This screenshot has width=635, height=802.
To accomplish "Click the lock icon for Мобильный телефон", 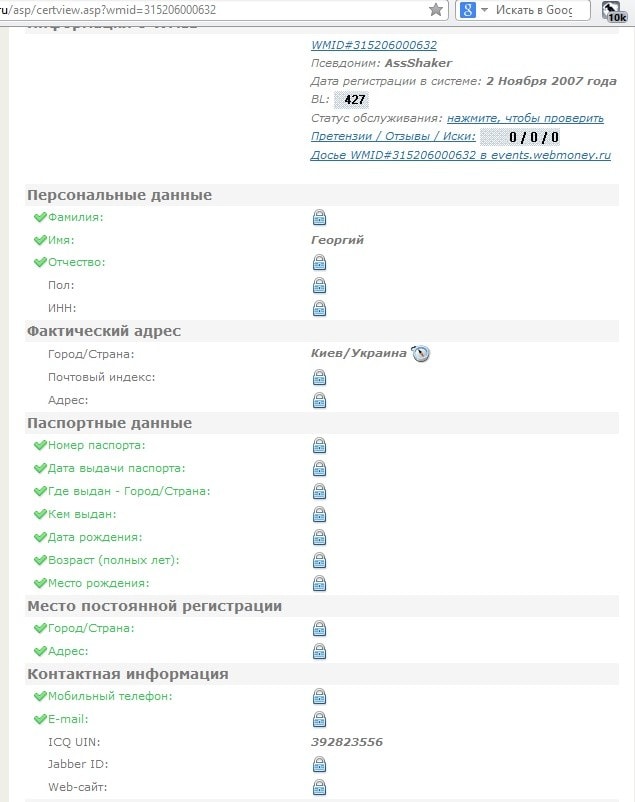I will click(x=319, y=696).
